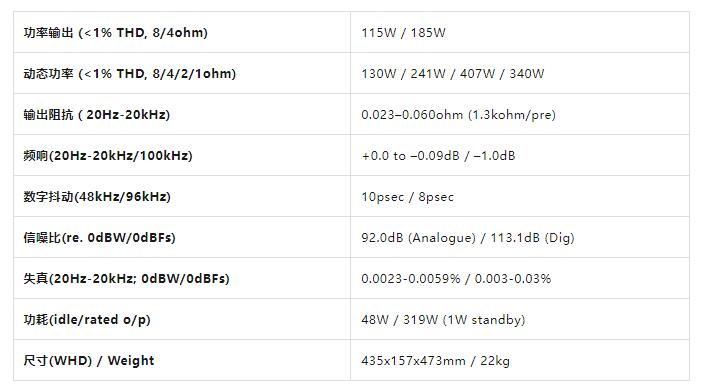
Task: Click the 功耗(idle/rated o/p) label
Action: [x=87, y=320]
